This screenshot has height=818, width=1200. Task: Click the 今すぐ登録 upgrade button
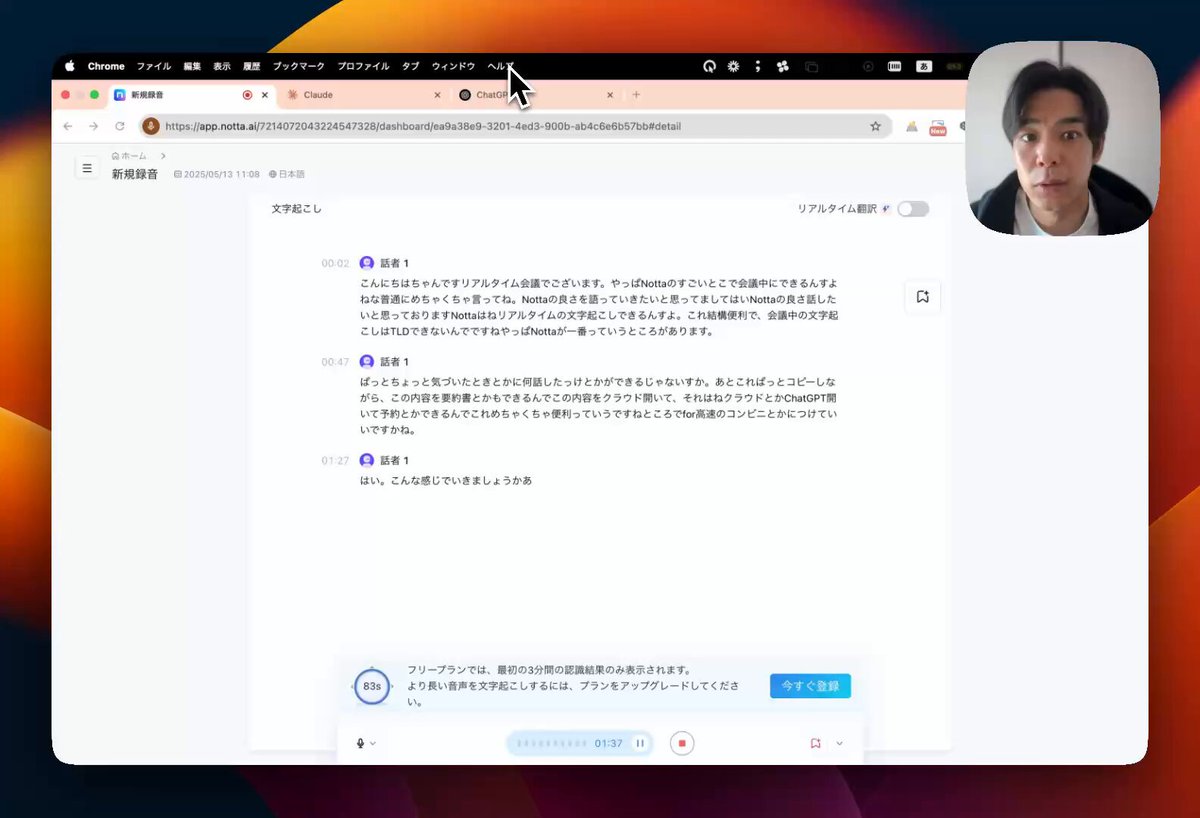point(810,686)
